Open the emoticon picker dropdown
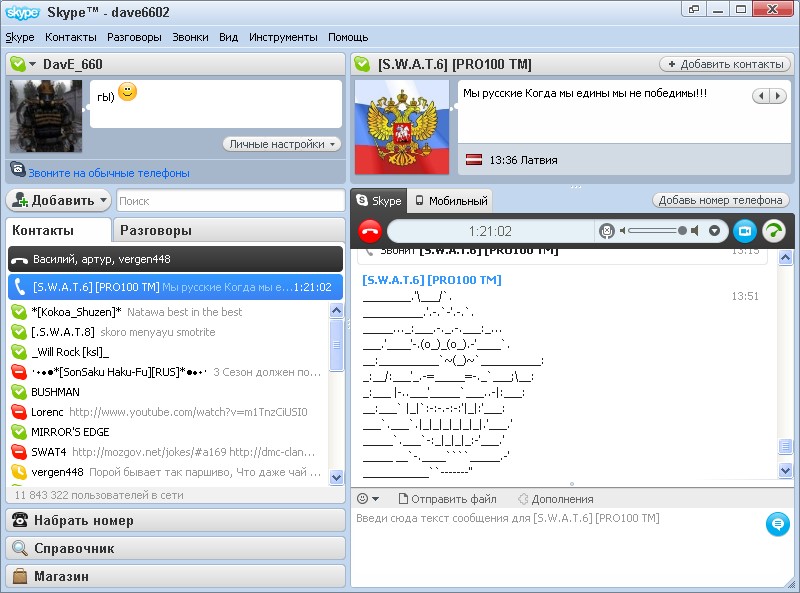 click(368, 499)
